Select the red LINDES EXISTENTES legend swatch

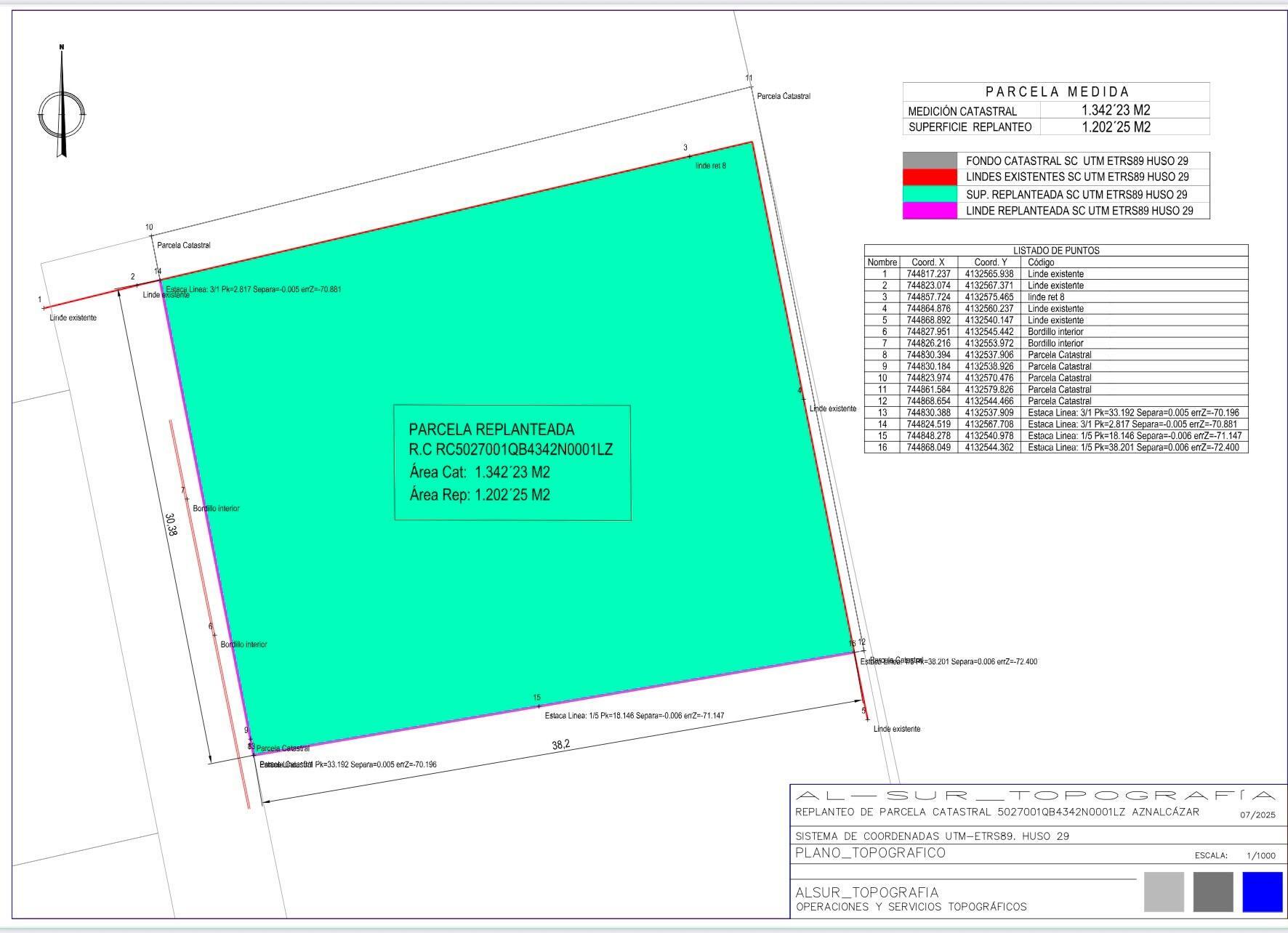(930, 177)
